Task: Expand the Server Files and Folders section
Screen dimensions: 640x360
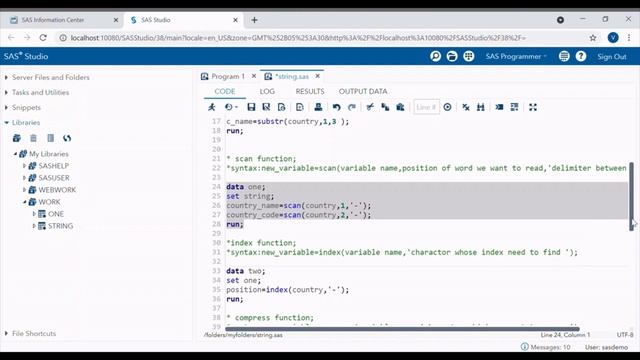Action: point(7,77)
